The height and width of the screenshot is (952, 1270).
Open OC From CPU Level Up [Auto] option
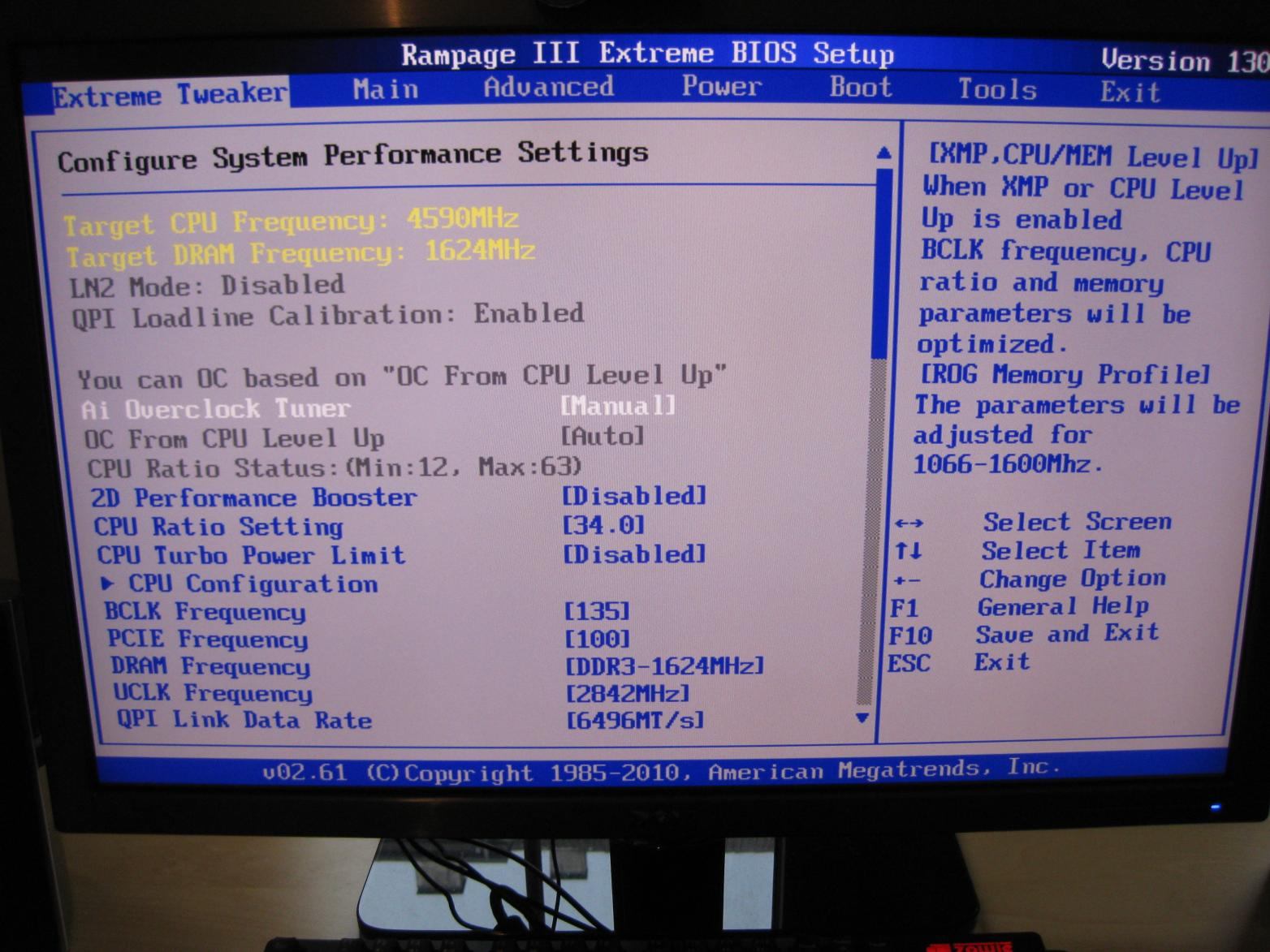[603, 436]
